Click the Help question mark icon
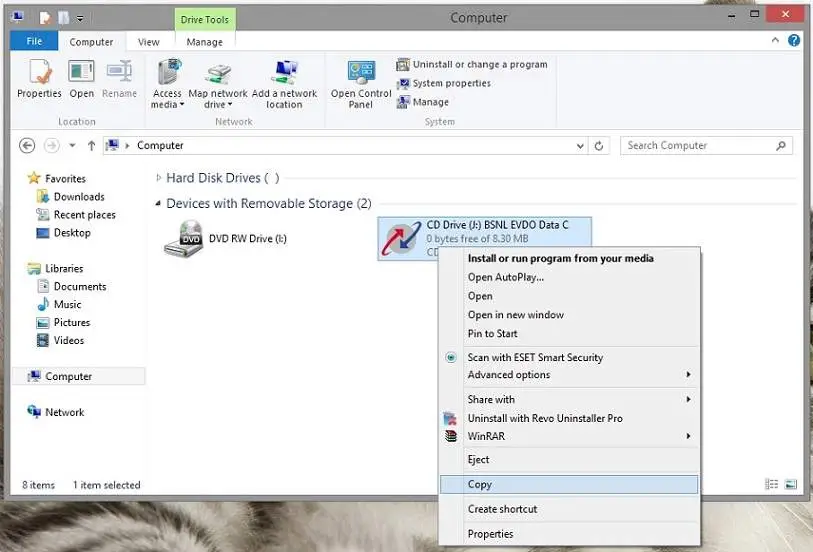Image resolution: width=813 pixels, height=552 pixels. tap(794, 40)
